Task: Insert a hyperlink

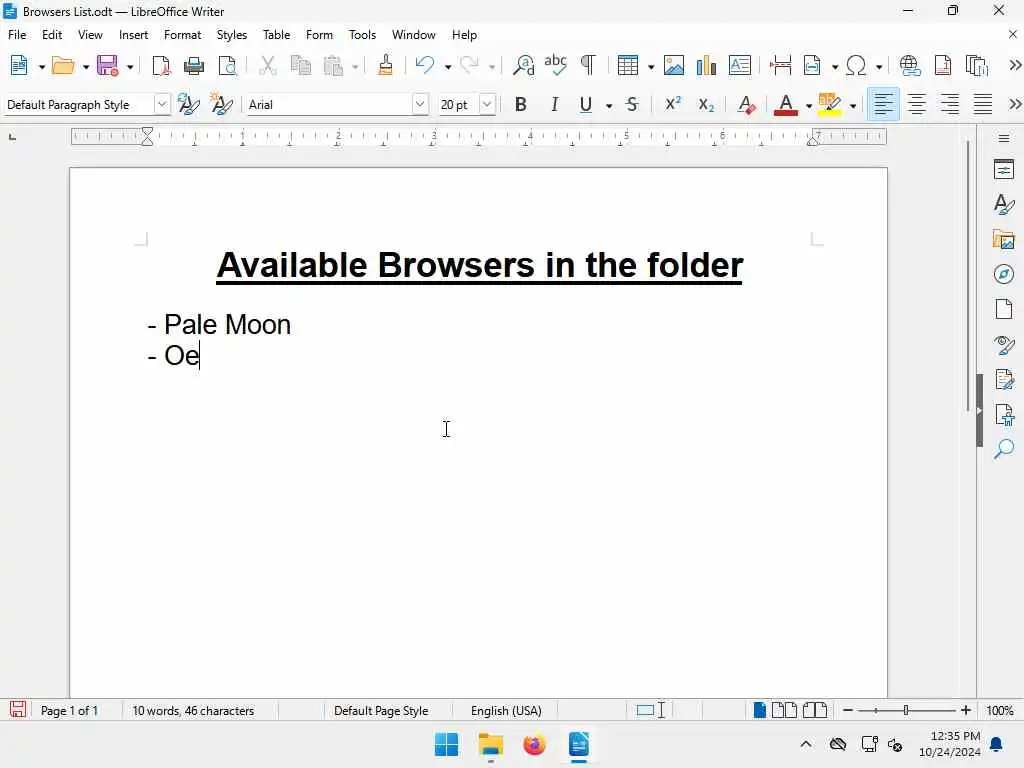Action: point(910,65)
